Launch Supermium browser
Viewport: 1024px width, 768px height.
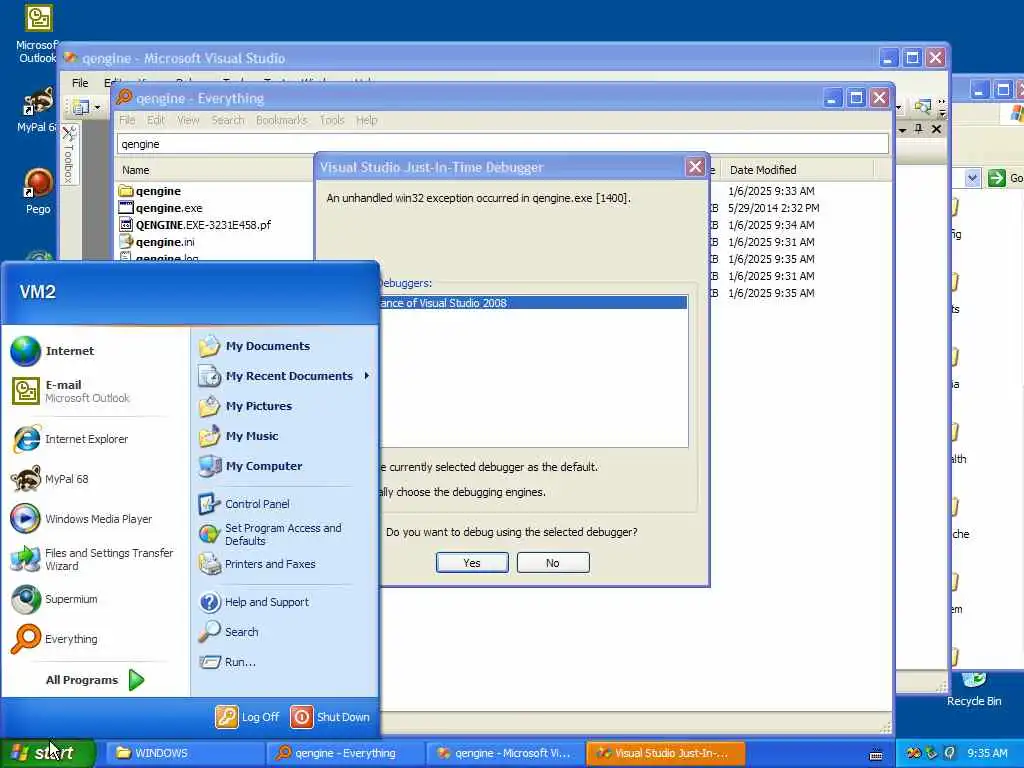[54, 599]
